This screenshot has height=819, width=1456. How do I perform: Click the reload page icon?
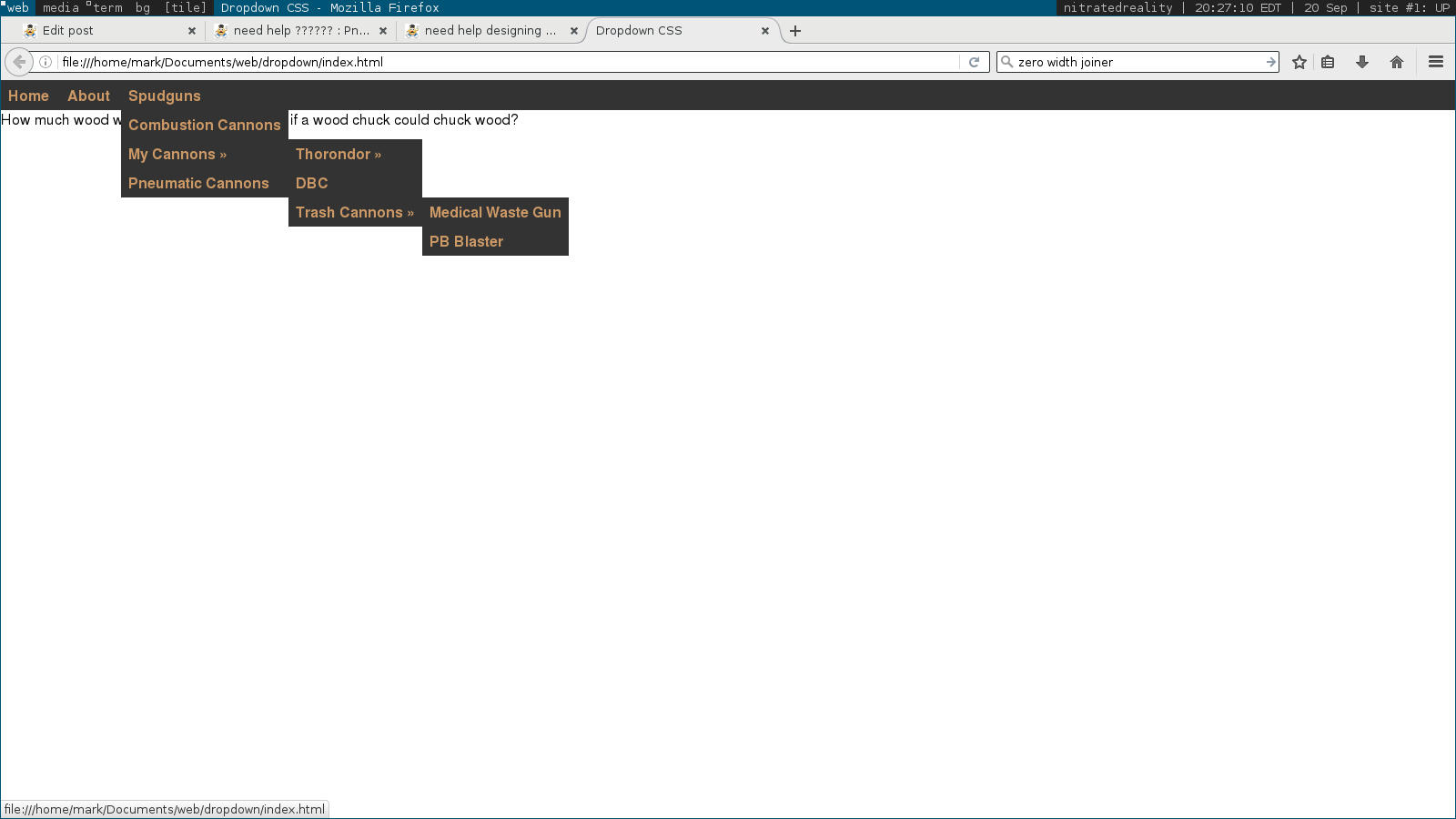tap(974, 62)
